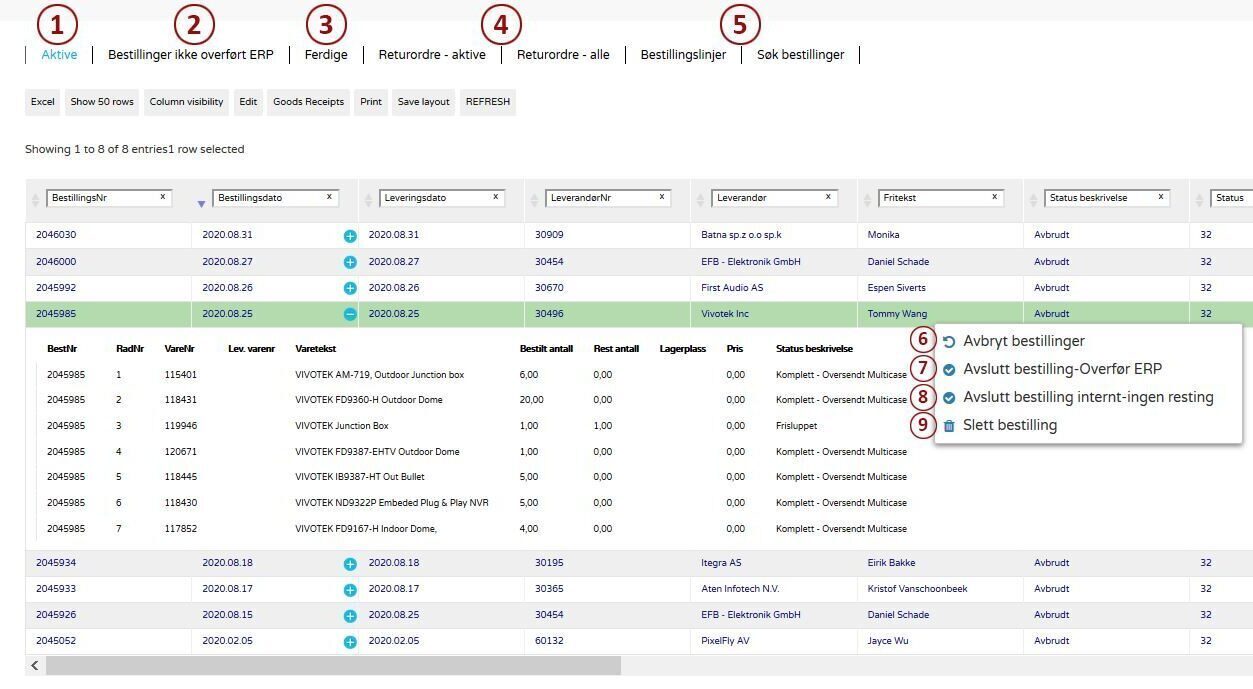The width and height of the screenshot is (1253, 689).
Task: Click the trash icon for Slett bestilling
Action: tap(949, 426)
